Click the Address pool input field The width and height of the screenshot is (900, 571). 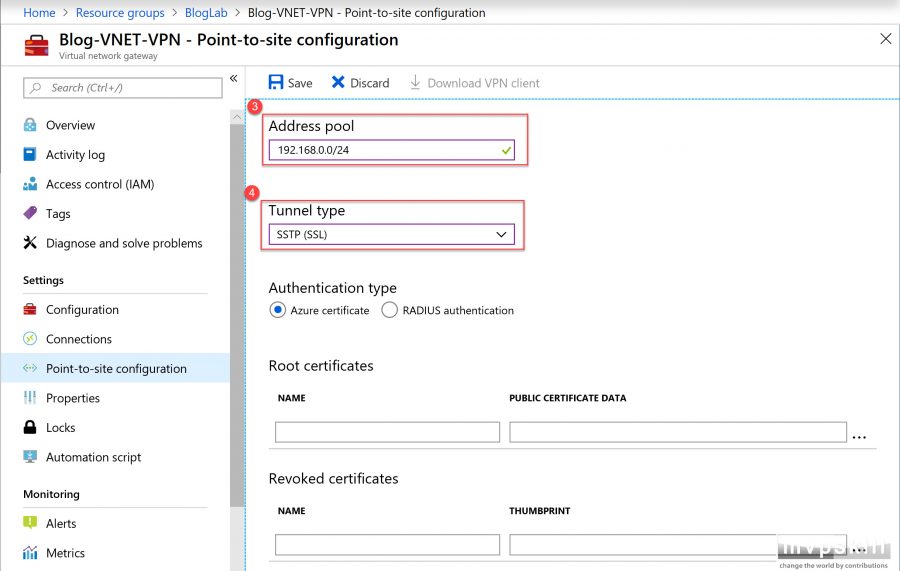coord(391,150)
